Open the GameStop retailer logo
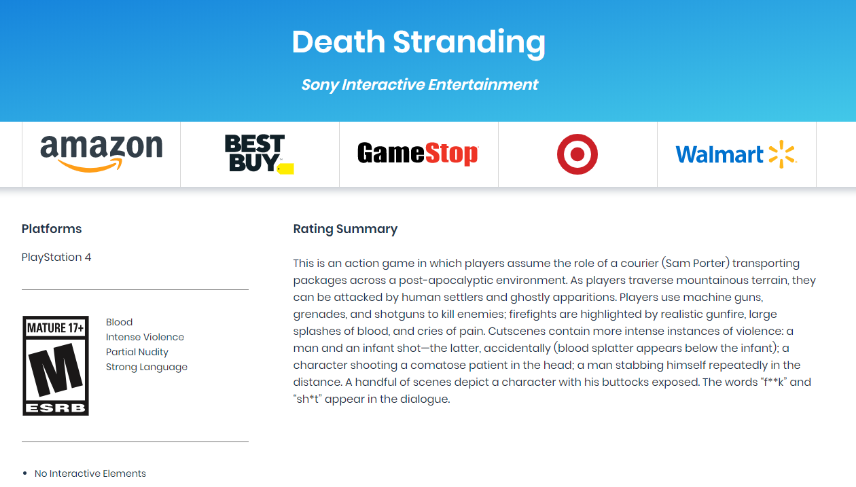Viewport: 856px width, 487px height. (418, 153)
